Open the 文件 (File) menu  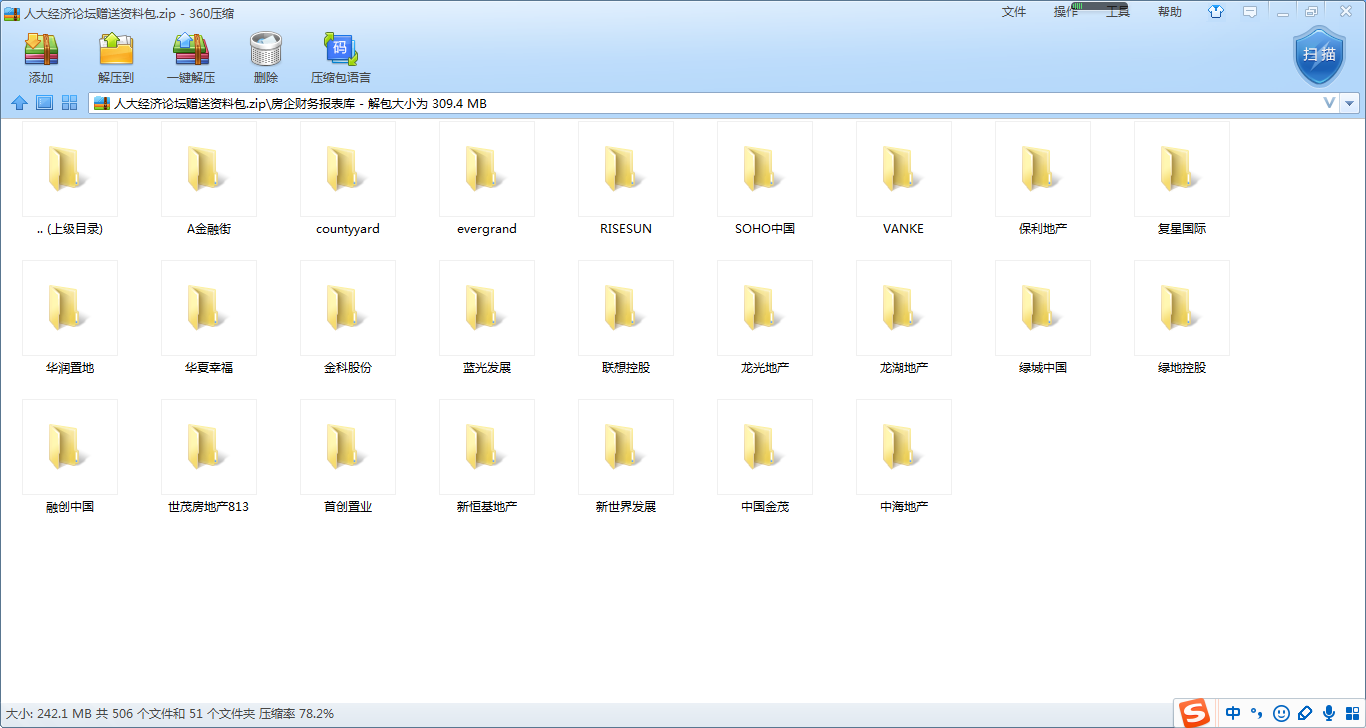tap(1014, 12)
